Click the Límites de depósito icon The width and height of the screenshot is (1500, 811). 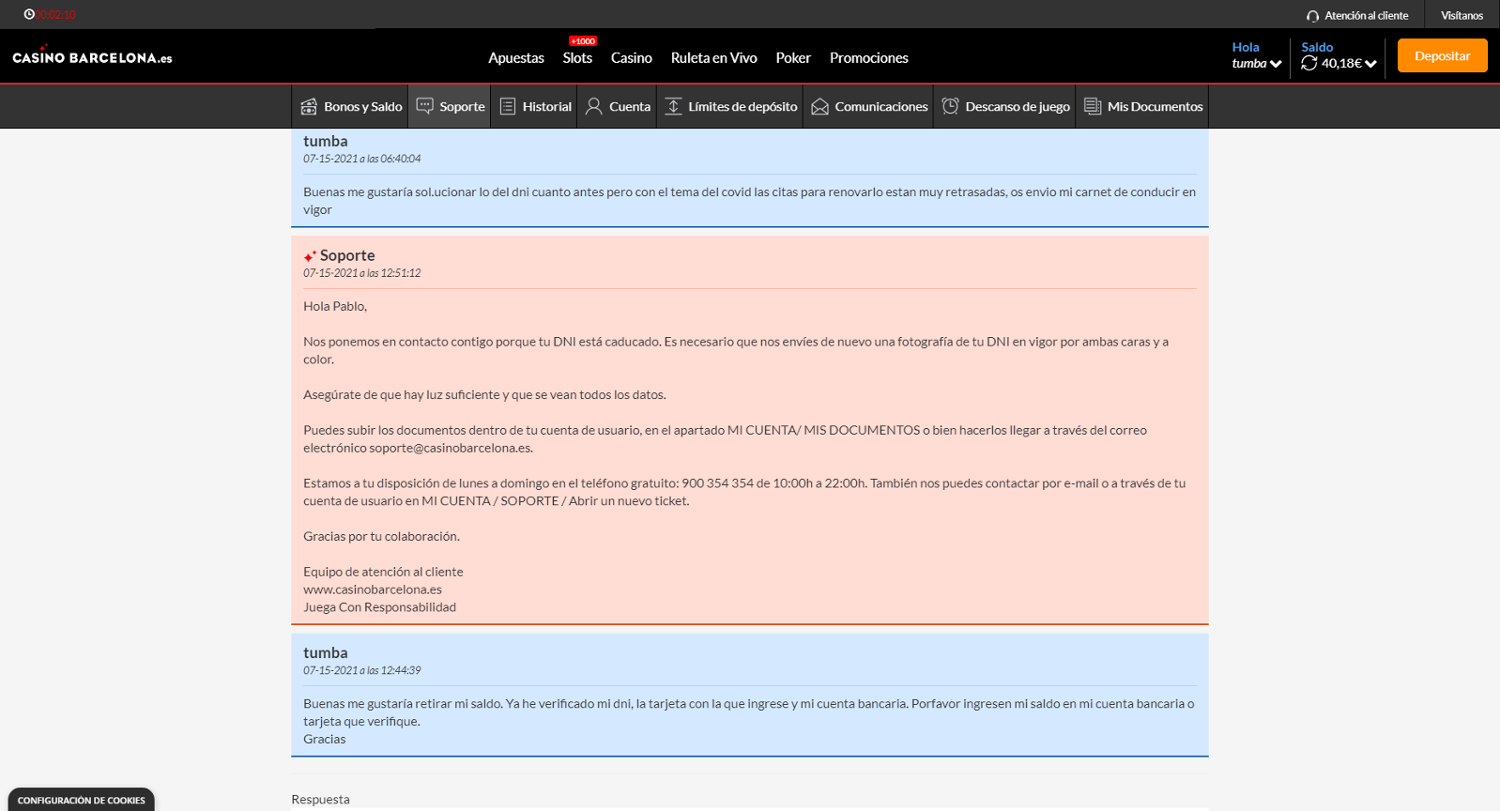click(x=673, y=106)
